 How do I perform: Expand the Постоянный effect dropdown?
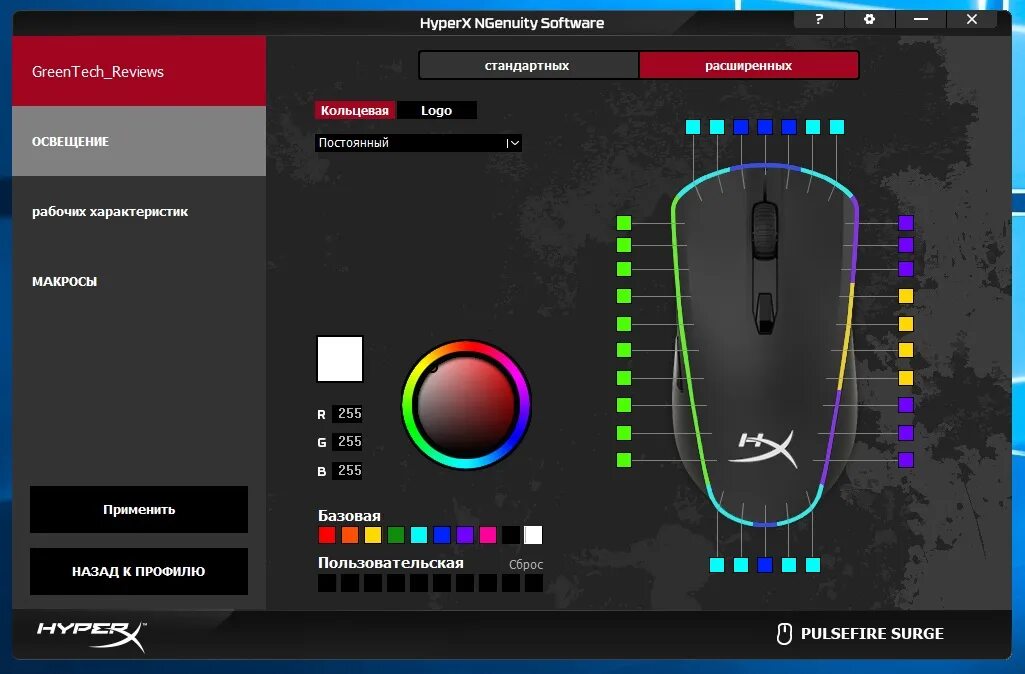(x=418, y=143)
